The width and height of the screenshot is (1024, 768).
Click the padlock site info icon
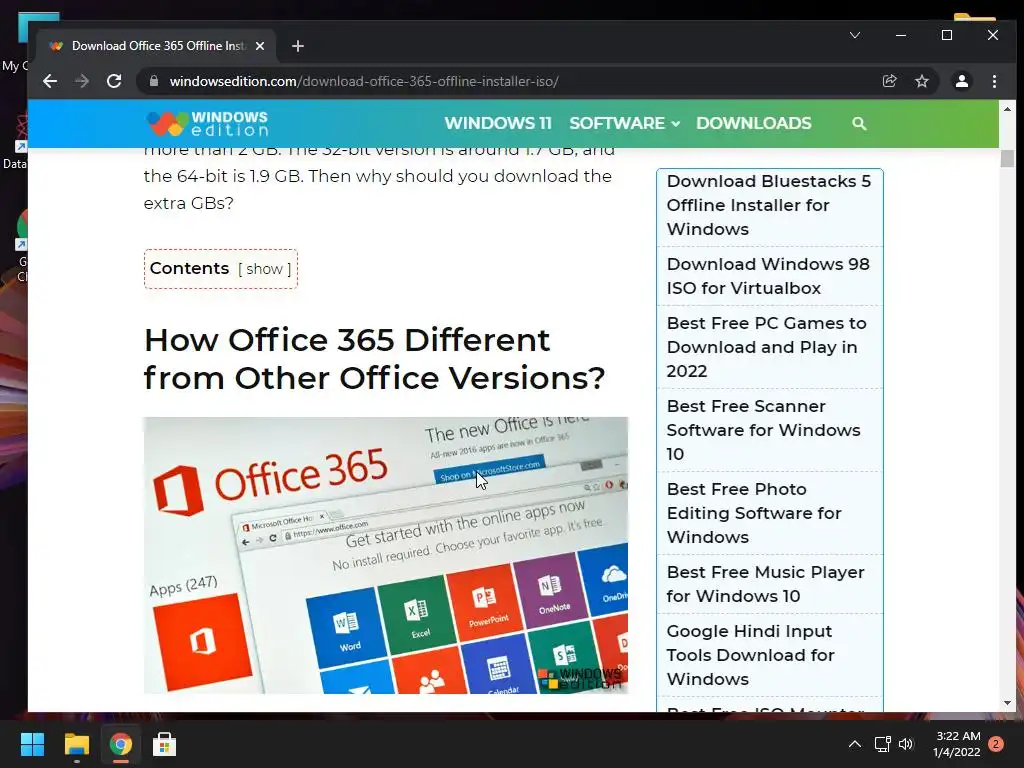point(154,81)
